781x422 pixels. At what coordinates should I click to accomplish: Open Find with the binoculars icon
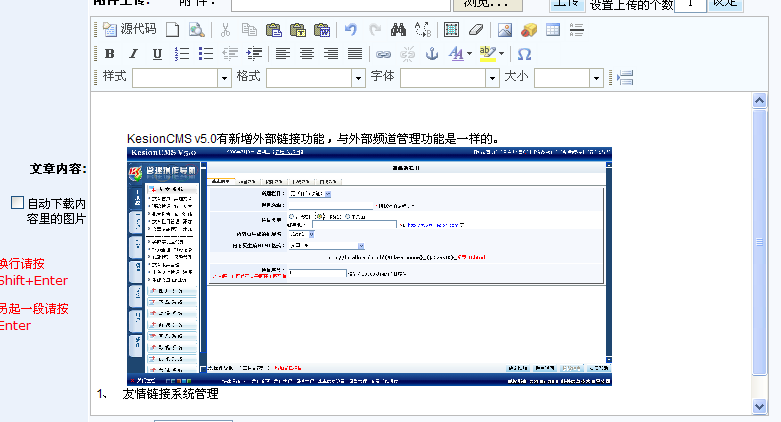pos(398,30)
